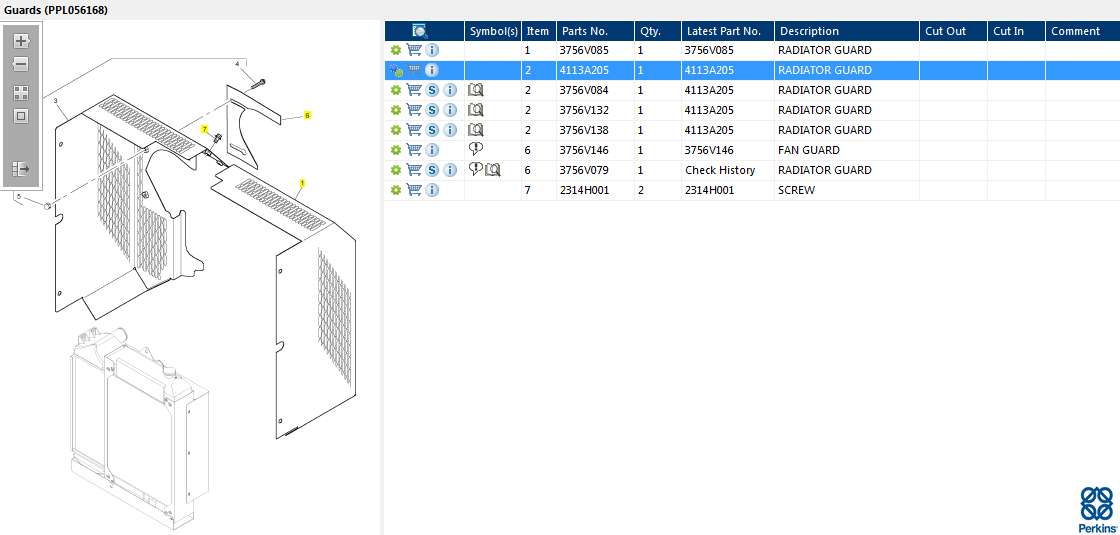Zoom out of the parts diagram
The width and height of the screenshot is (1120, 535).
click(21, 64)
